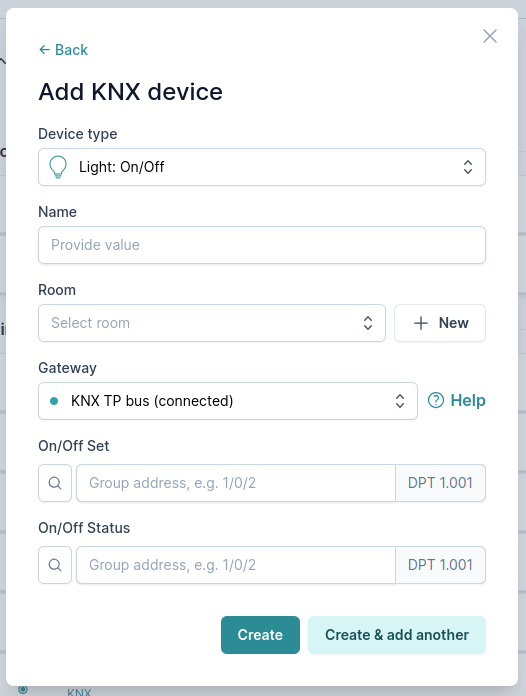The image size is (526, 696).
Task: Click the On/Off Status group address field
Action: pyautogui.click(x=236, y=565)
